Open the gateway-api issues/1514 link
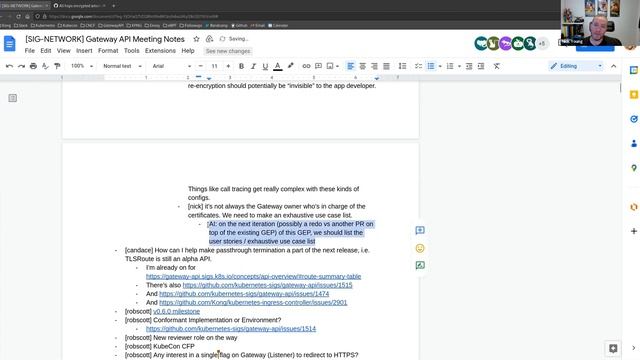This screenshot has width=640, height=360. (231, 329)
